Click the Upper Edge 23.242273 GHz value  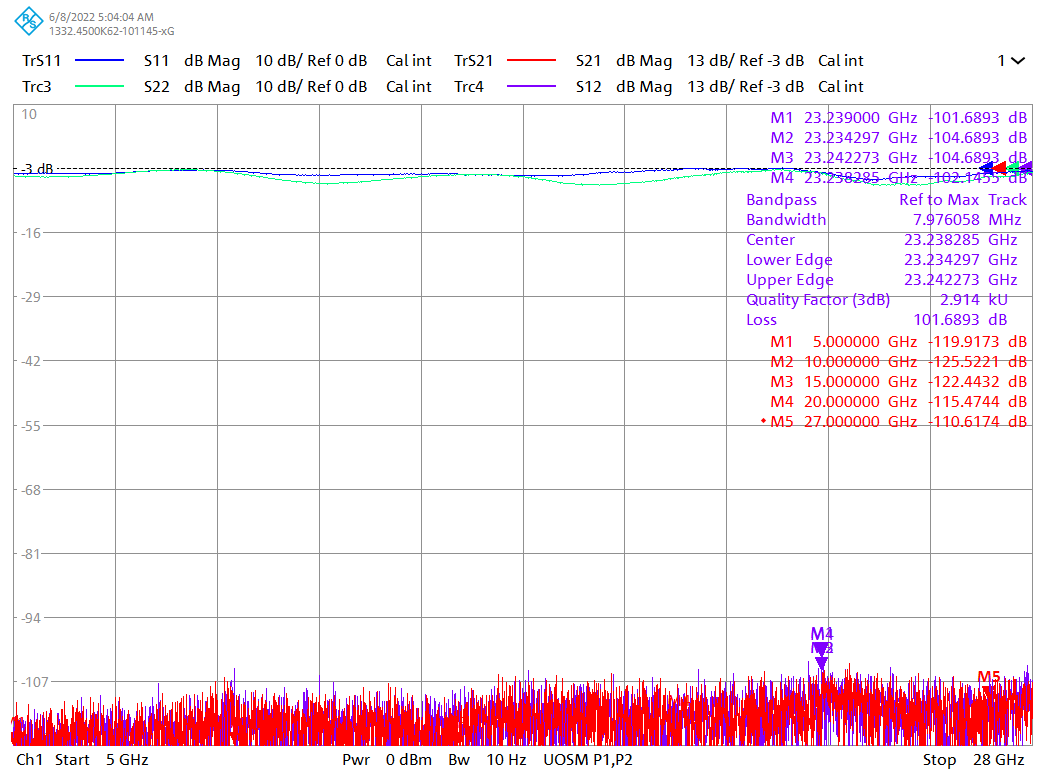(x=960, y=280)
